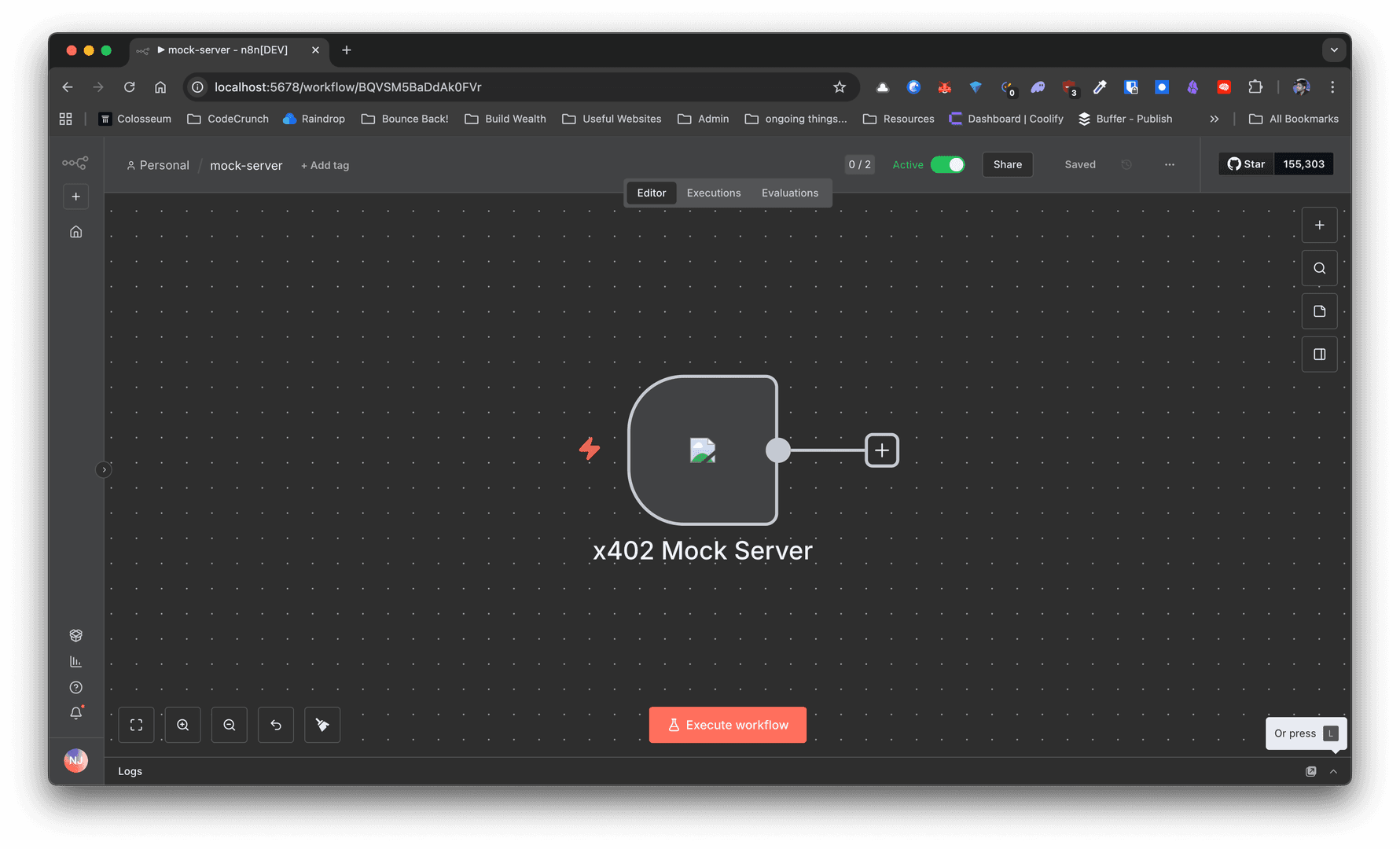The height and width of the screenshot is (849, 1400).
Task: Open node search via magnifier icon on right
Action: 1319,267
